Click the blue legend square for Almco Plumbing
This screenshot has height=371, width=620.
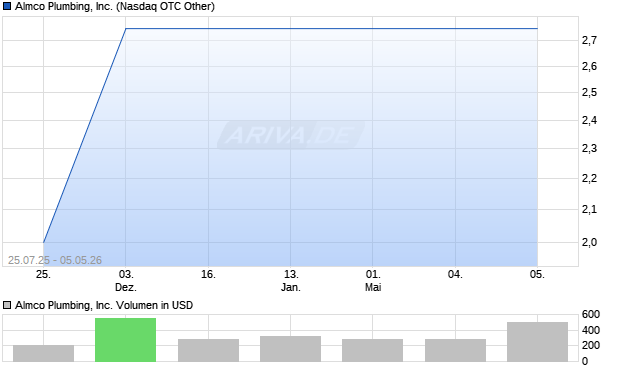coord(7,6)
